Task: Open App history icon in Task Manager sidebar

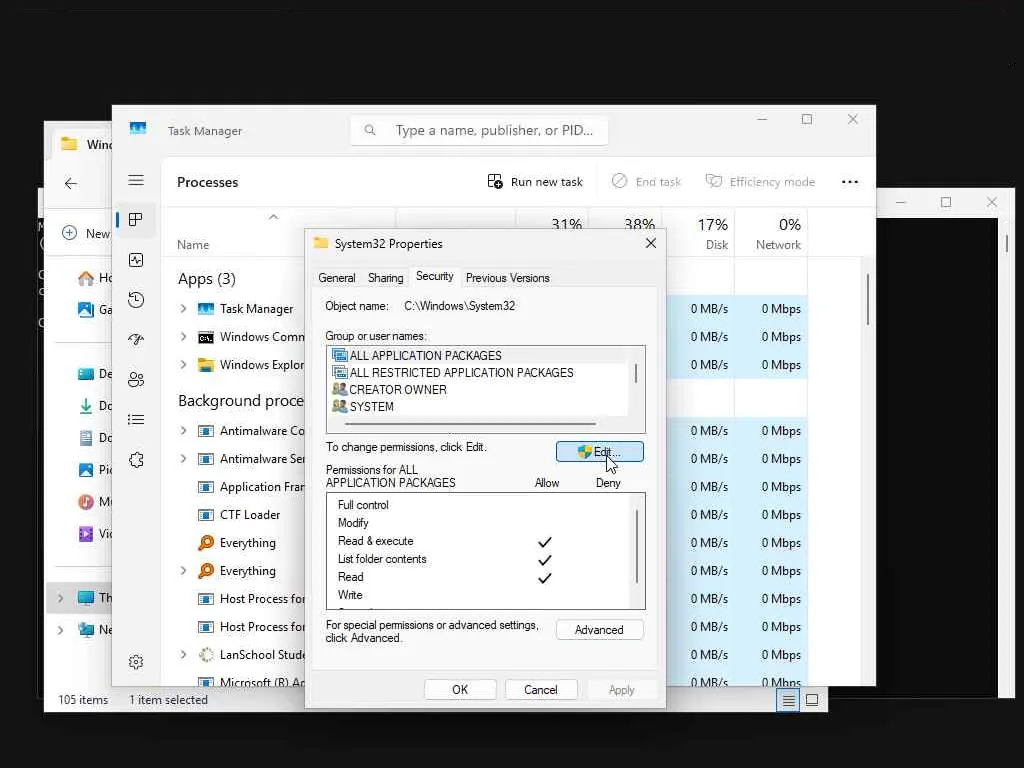Action: tap(136, 300)
